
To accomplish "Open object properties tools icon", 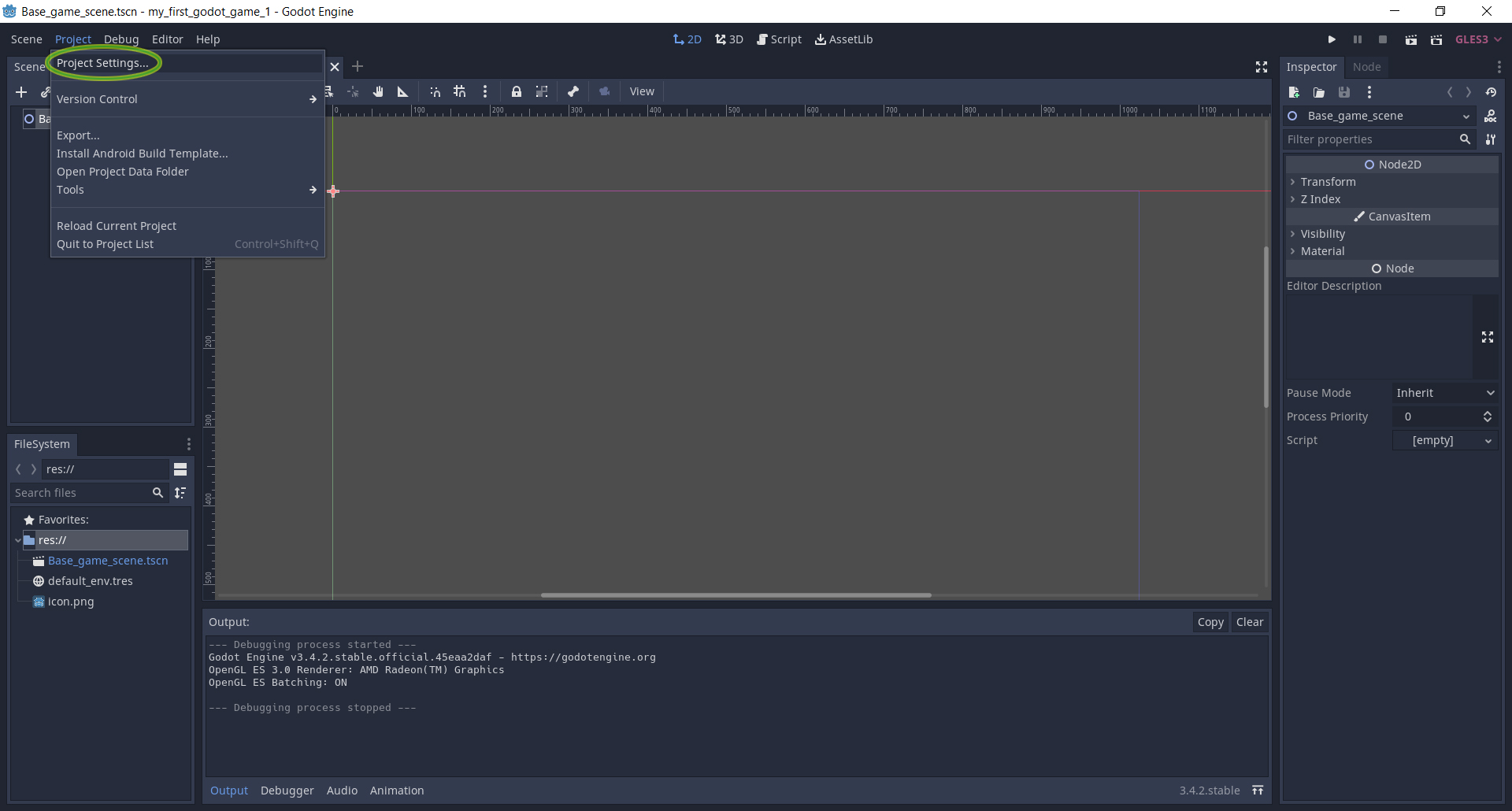I will point(1491,139).
